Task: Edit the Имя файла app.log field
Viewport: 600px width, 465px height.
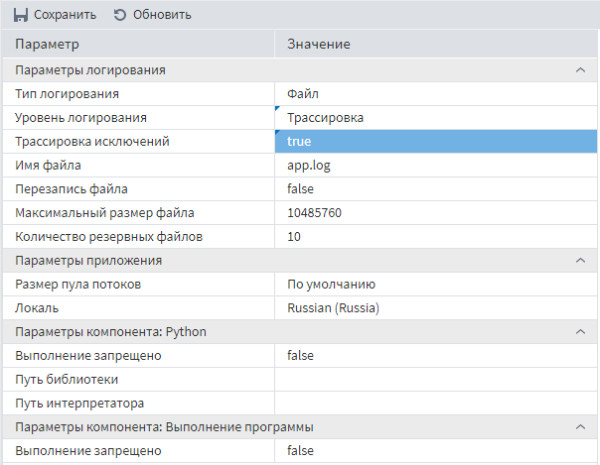Action: [436, 165]
